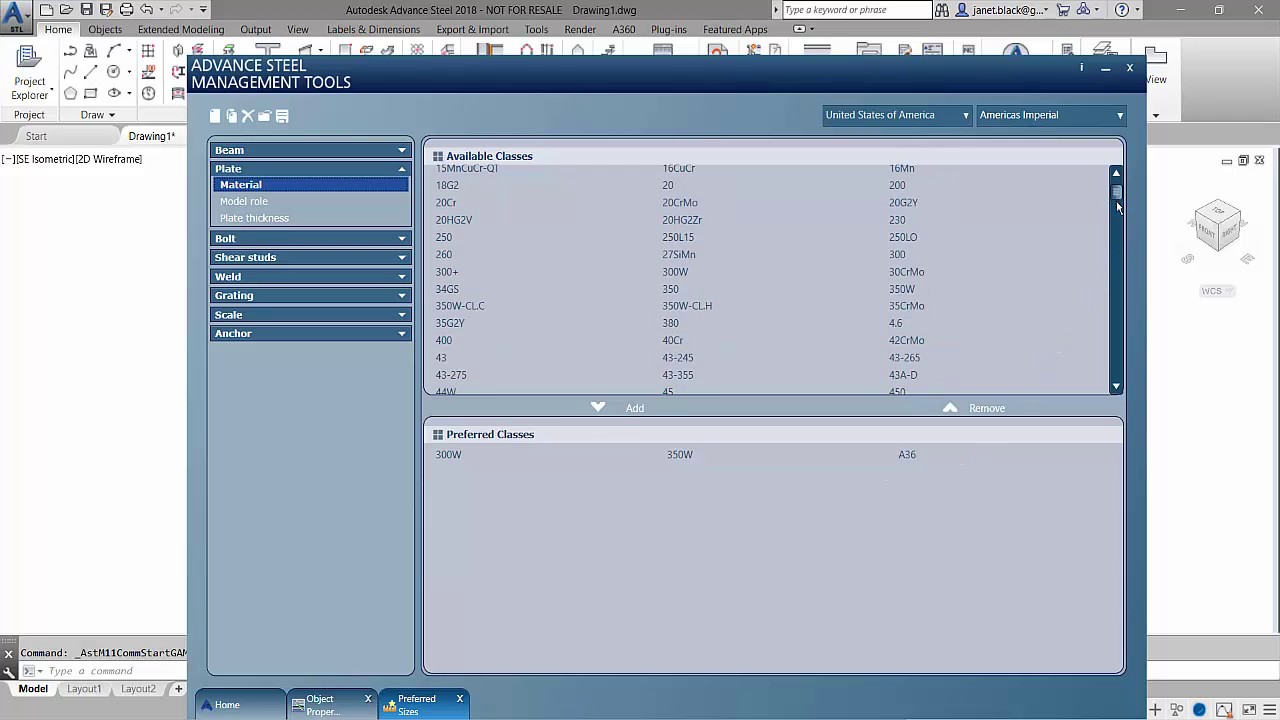Click the delete X icon in Management Tools toolbar
This screenshot has height=720, width=1280.
(x=248, y=116)
